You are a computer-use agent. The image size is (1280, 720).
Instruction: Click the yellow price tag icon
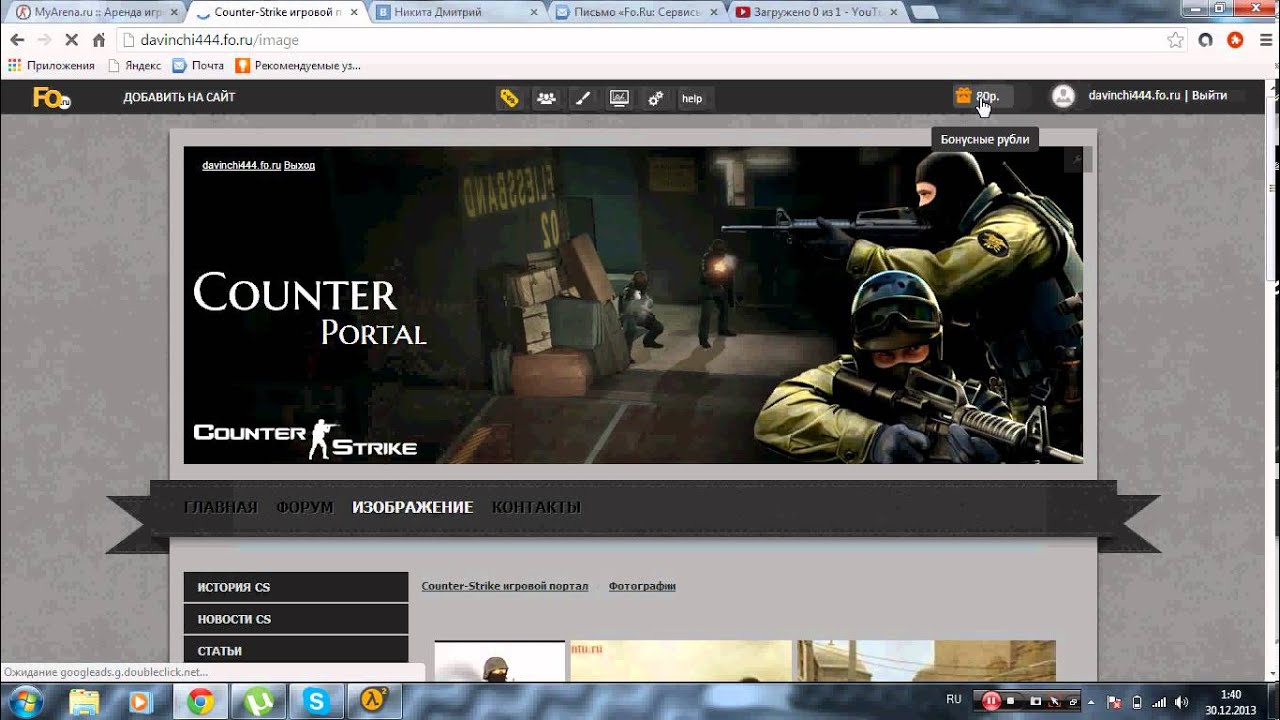(x=509, y=98)
